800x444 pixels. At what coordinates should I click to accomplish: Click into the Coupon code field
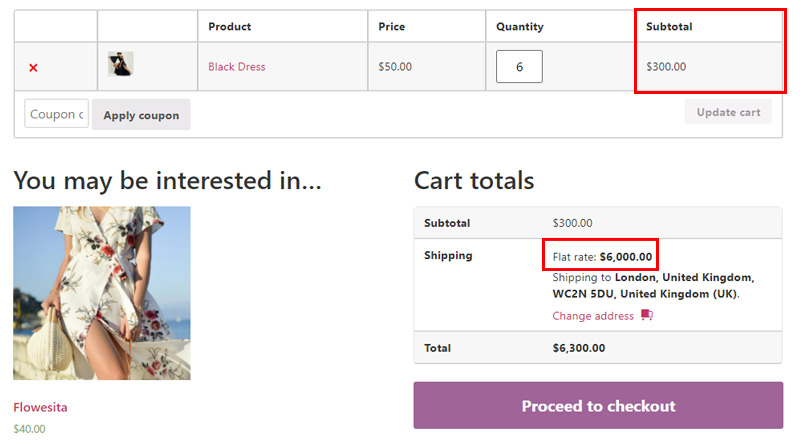click(57, 114)
